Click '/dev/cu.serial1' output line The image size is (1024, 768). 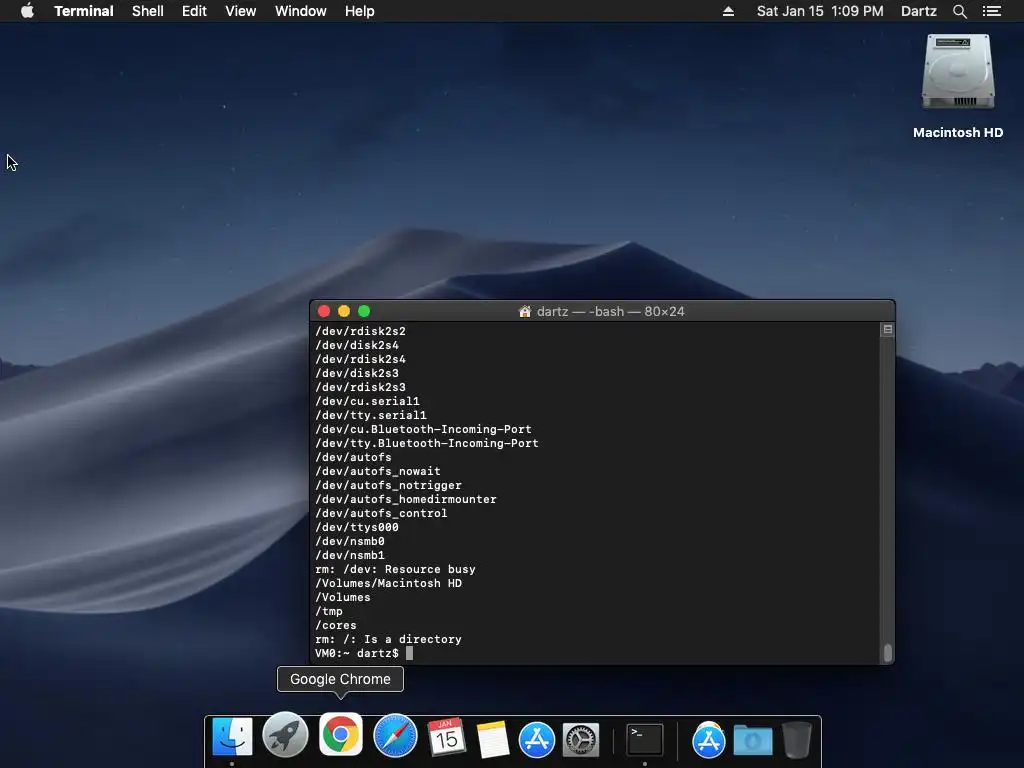(x=367, y=401)
